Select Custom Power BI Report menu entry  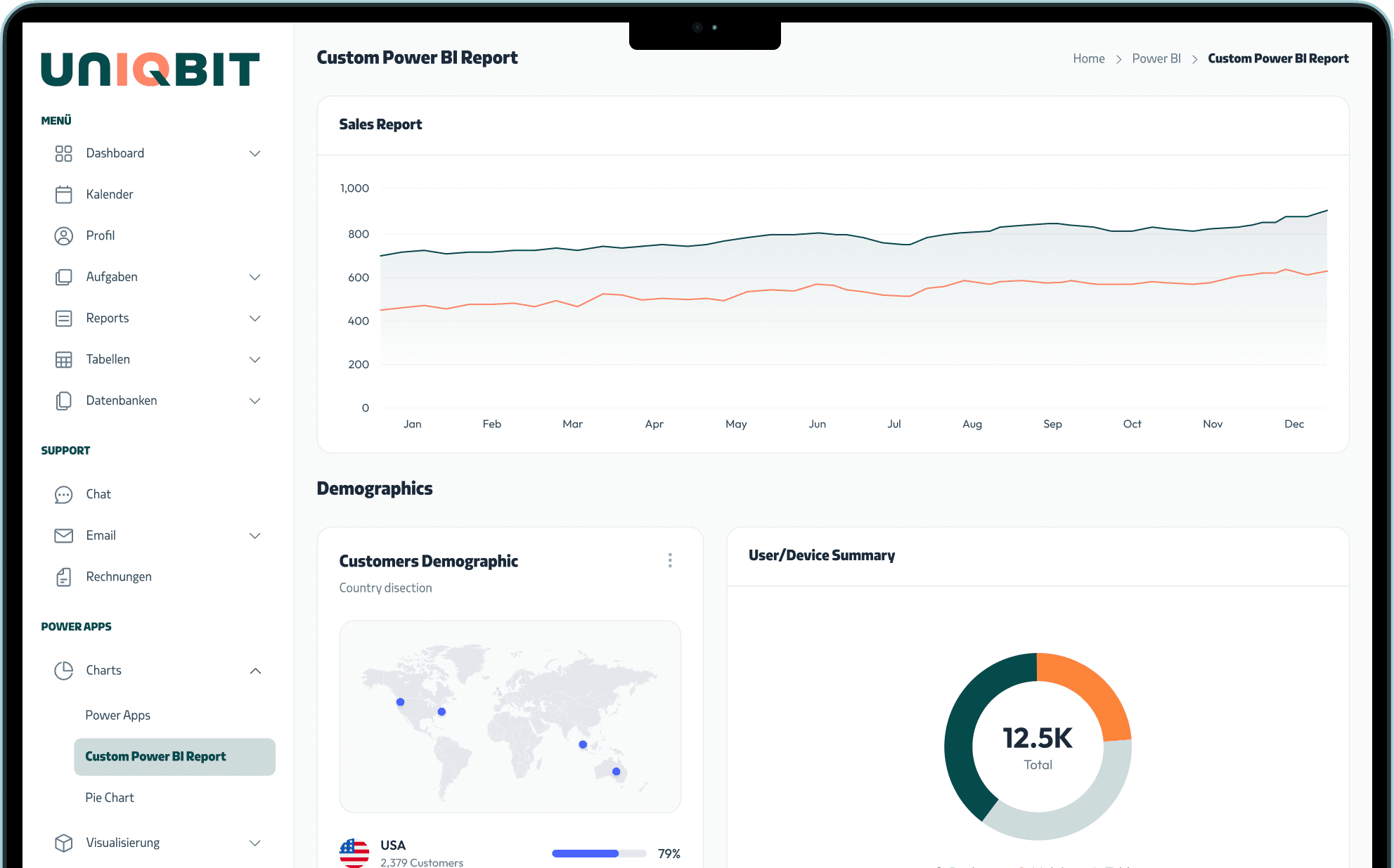coord(155,756)
